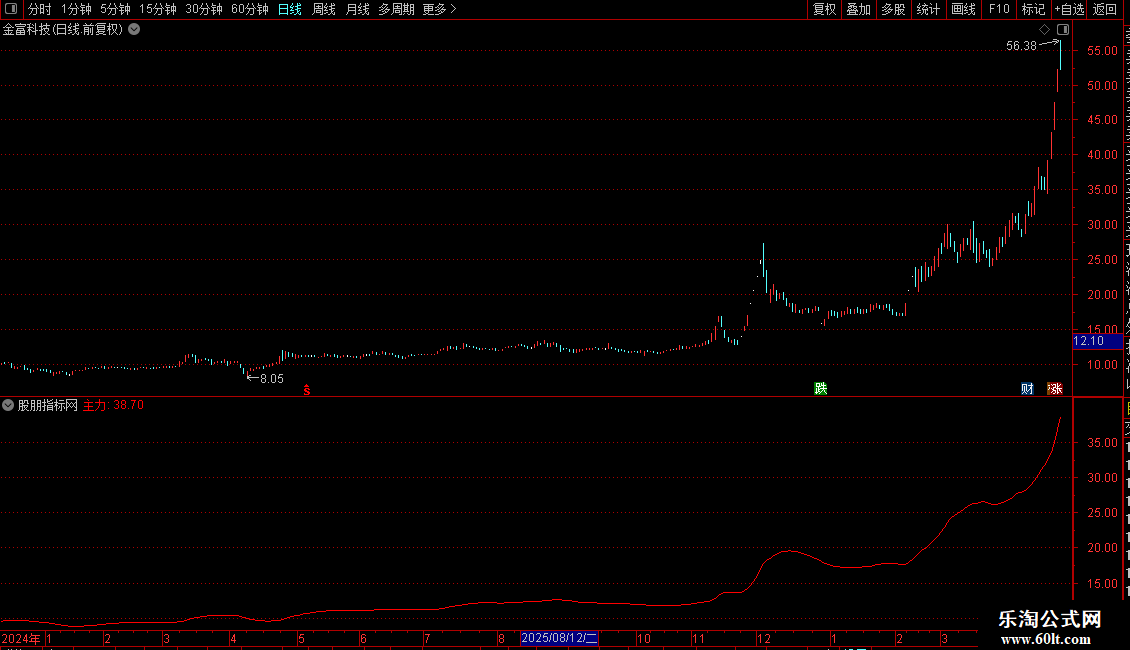
Task: Open the 多周期 multi-period view
Action: [396, 9]
